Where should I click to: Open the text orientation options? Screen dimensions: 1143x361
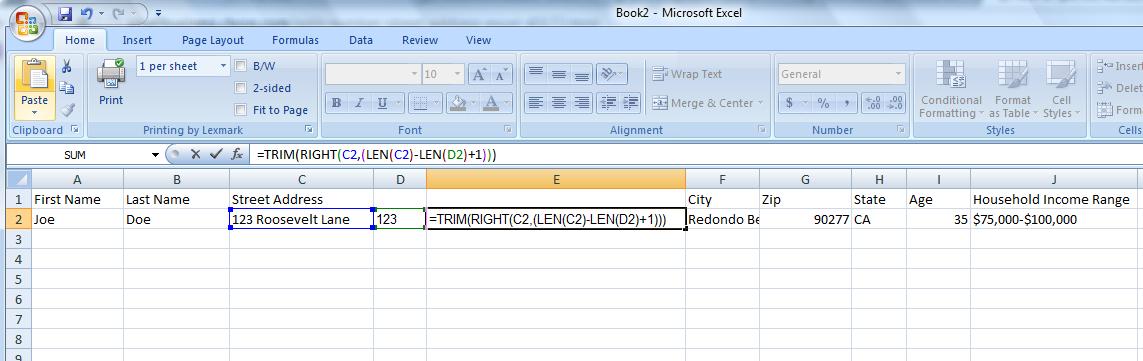pyautogui.click(x=611, y=74)
